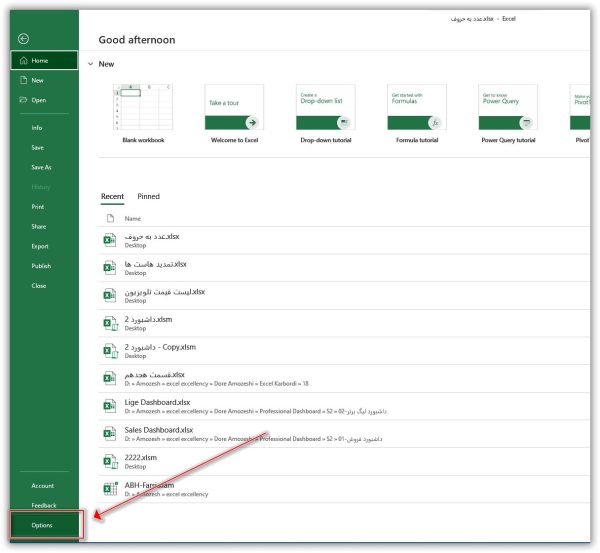Click the Open folder icon
600x553 pixels.
click(22, 100)
